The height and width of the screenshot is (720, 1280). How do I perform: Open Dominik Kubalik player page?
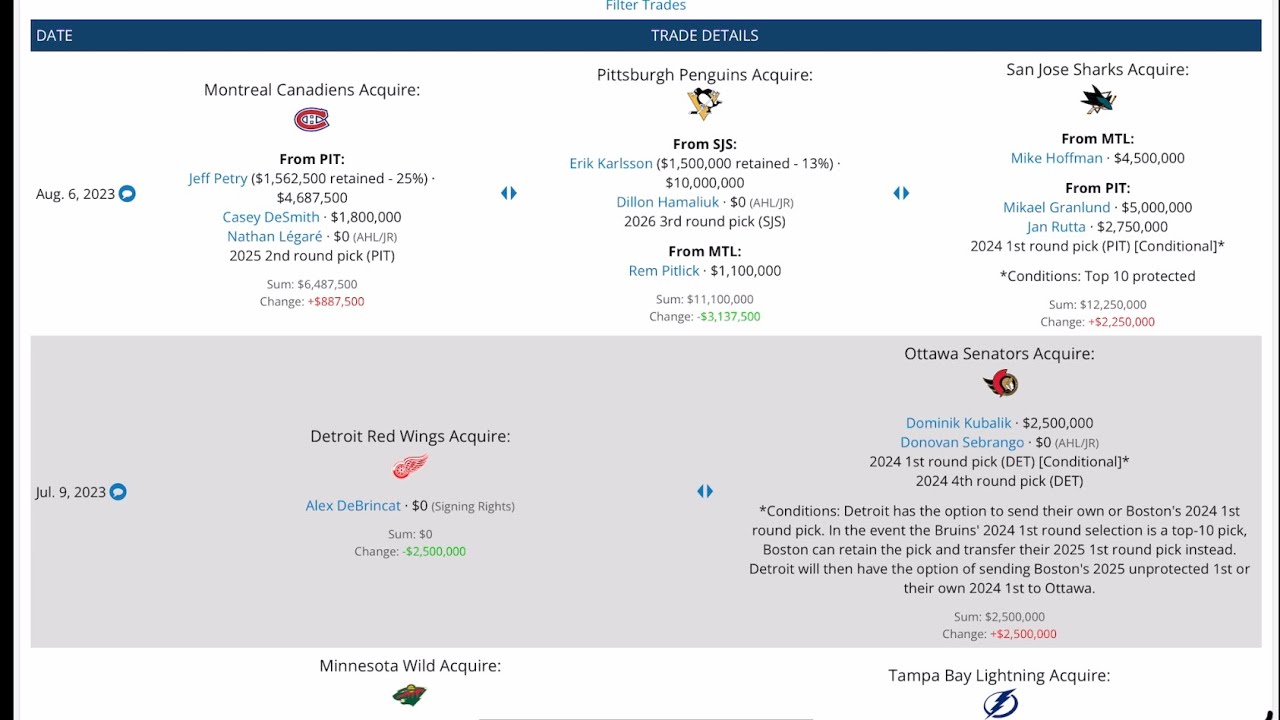(x=958, y=423)
